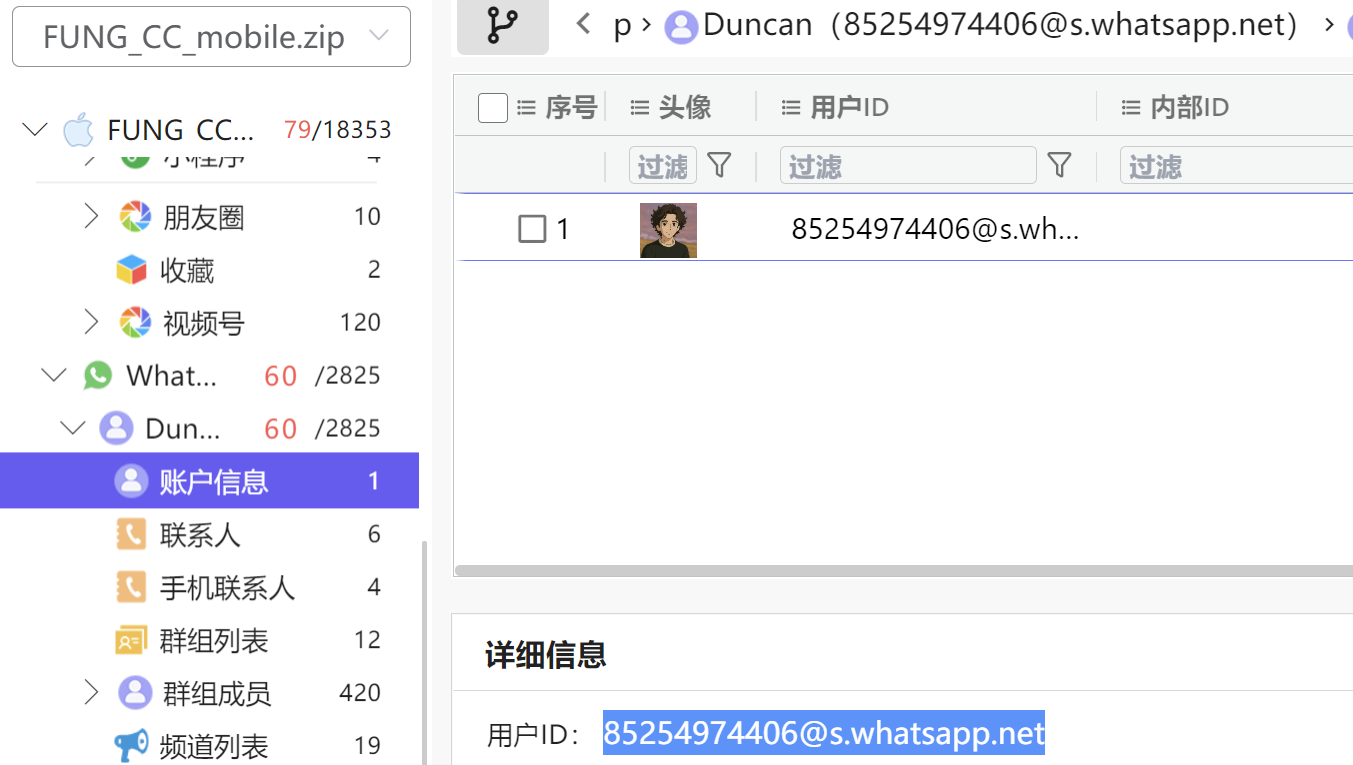Click the back arrow in breadcrumb bar
1353x765 pixels.
click(584, 24)
